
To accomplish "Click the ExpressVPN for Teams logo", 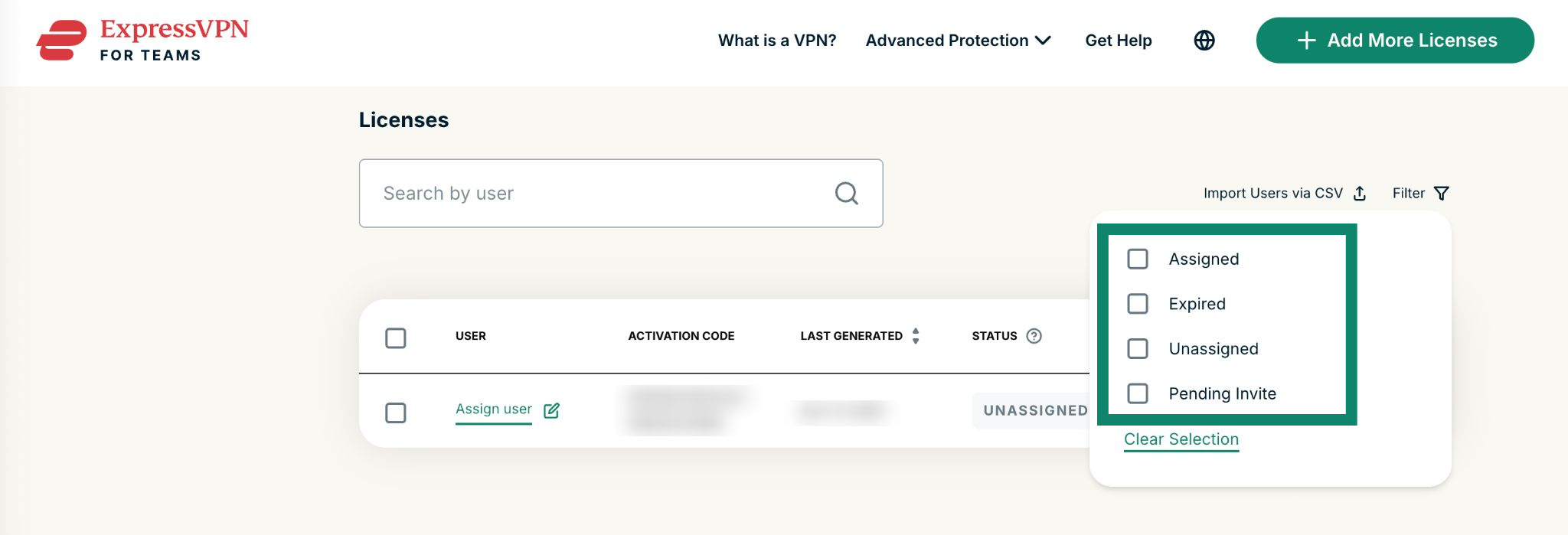I will tap(142, 41).
